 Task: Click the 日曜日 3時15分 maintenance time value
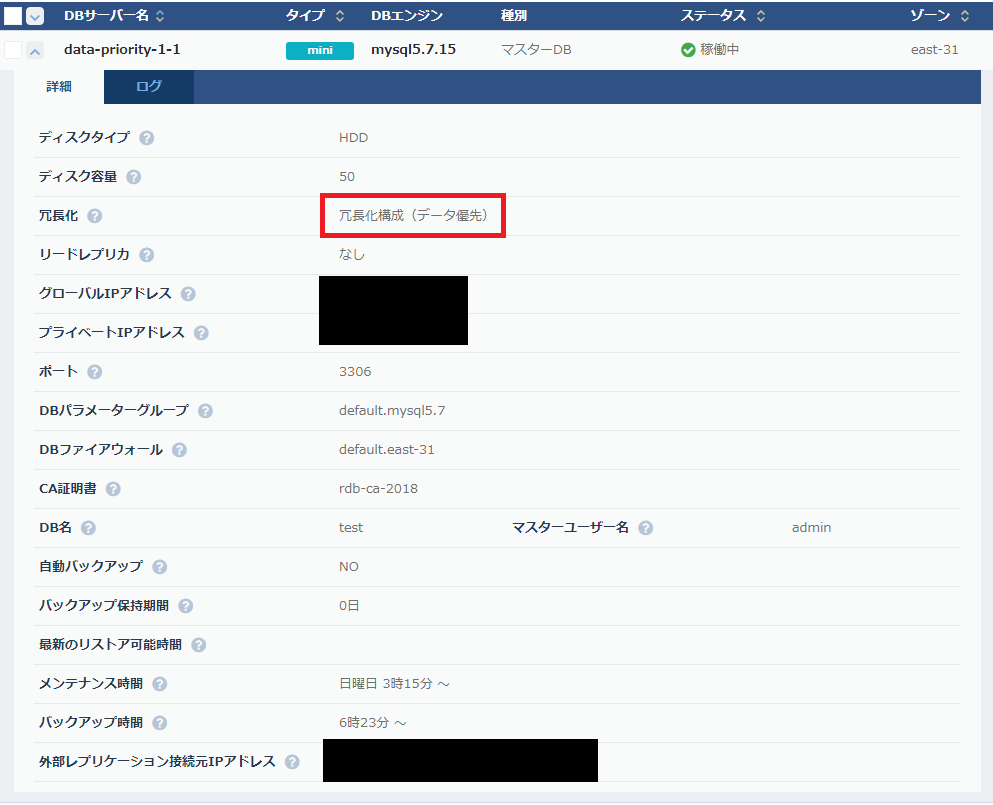tap(395, 684)
